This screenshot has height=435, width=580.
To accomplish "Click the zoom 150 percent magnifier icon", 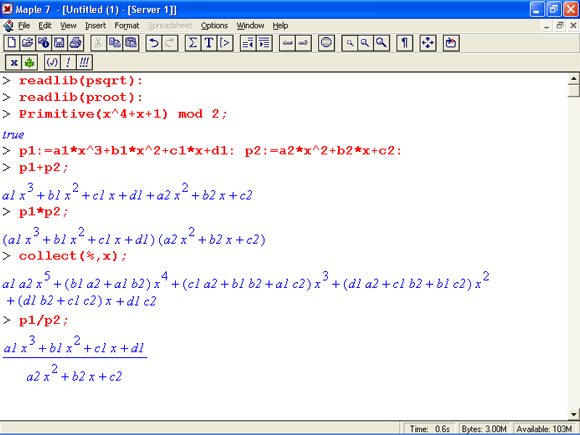I will [365, 43].
